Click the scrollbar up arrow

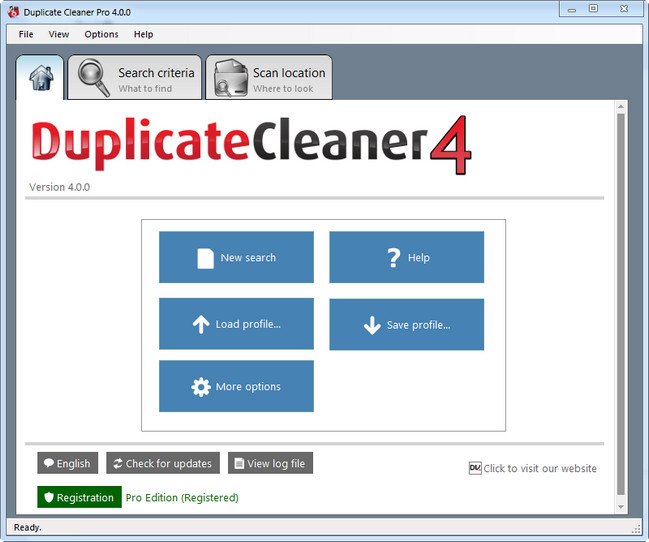[x=620, y=106]
